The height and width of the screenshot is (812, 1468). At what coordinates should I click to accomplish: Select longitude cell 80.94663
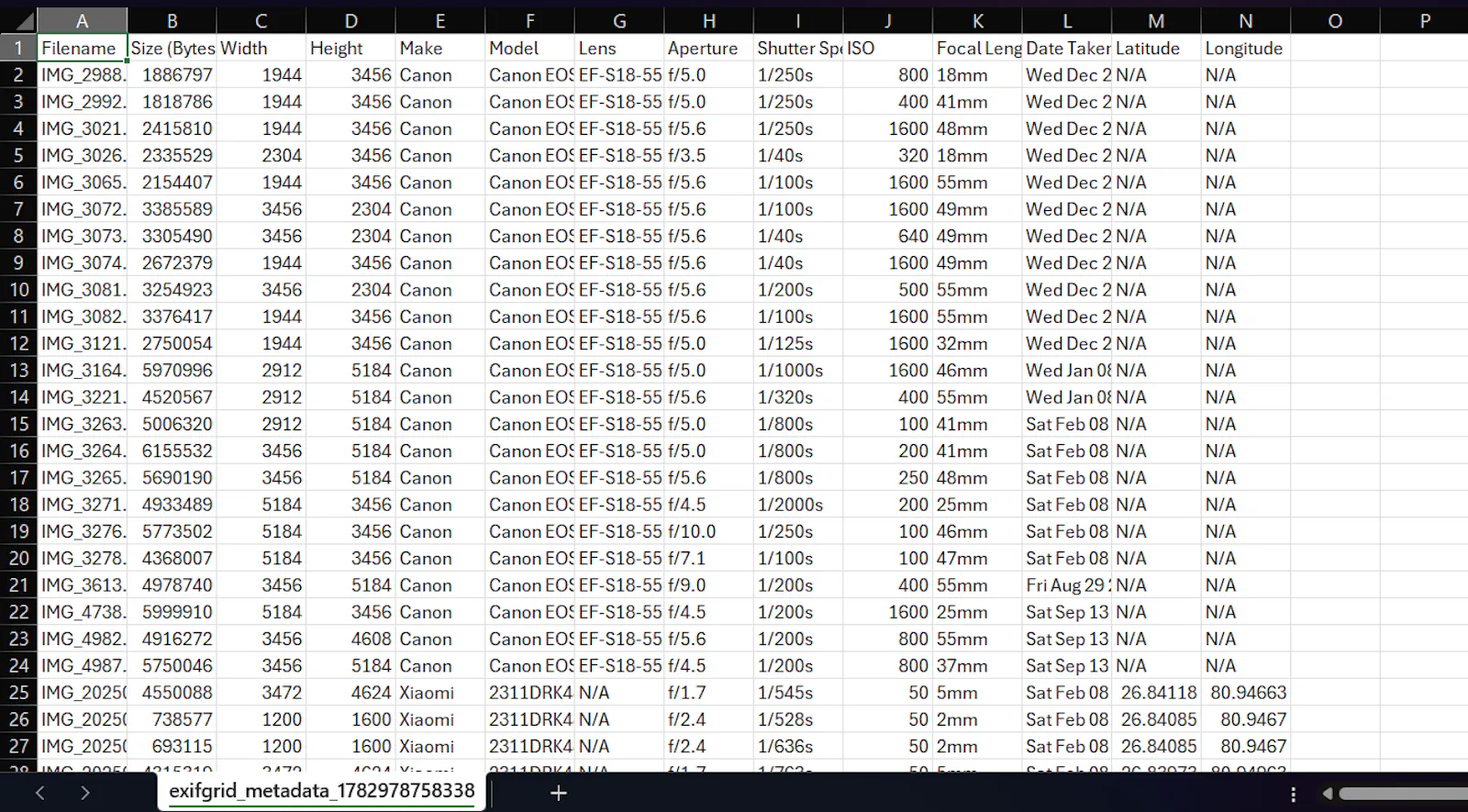click(1245, 692)
